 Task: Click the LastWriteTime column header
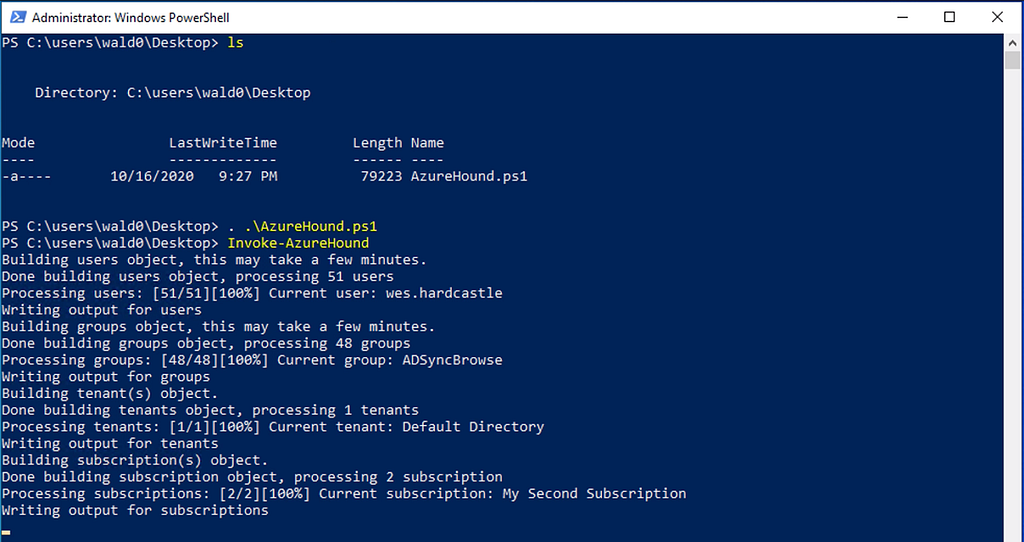click(x=222, y=143)
